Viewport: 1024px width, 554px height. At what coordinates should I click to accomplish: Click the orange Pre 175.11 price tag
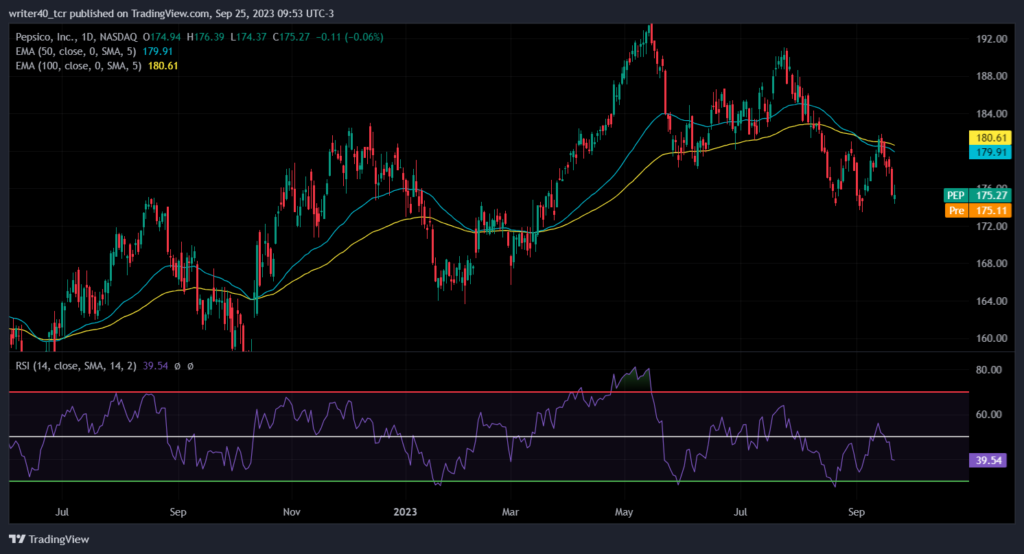(x=978, y=210)
